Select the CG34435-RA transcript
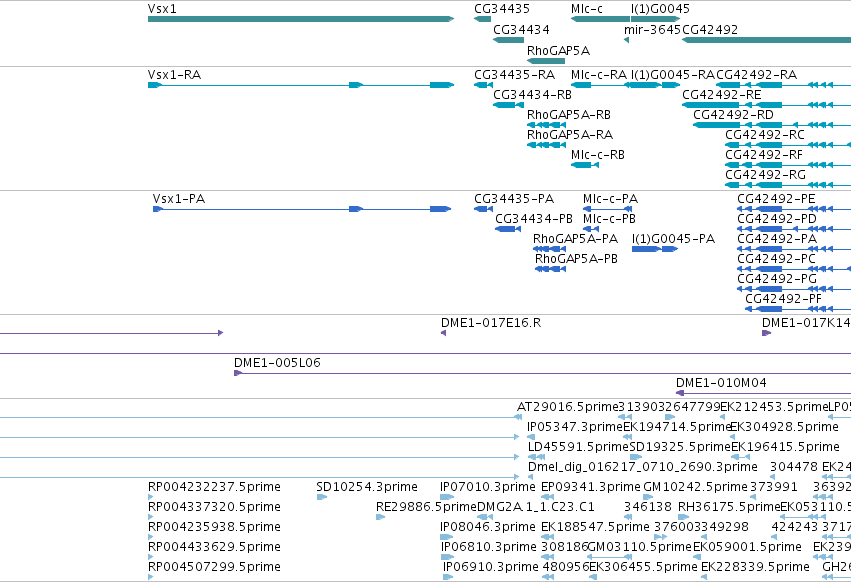Screen dimensions: 851x582 [x=483, y=85]
